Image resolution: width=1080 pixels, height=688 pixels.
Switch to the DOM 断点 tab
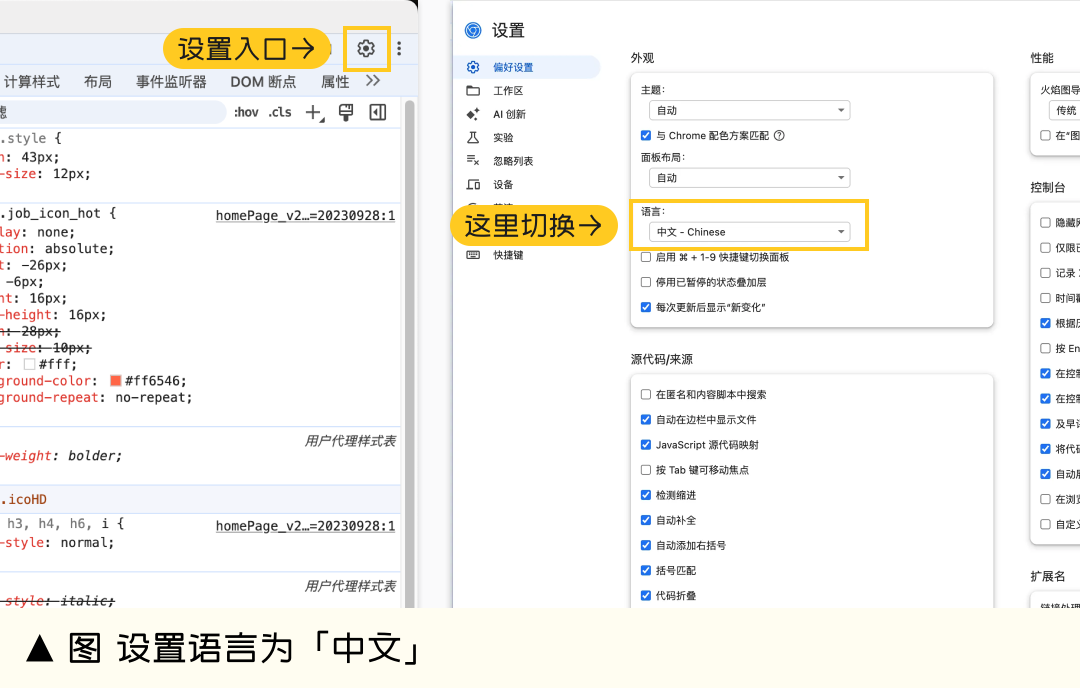(x=263, y=82)
